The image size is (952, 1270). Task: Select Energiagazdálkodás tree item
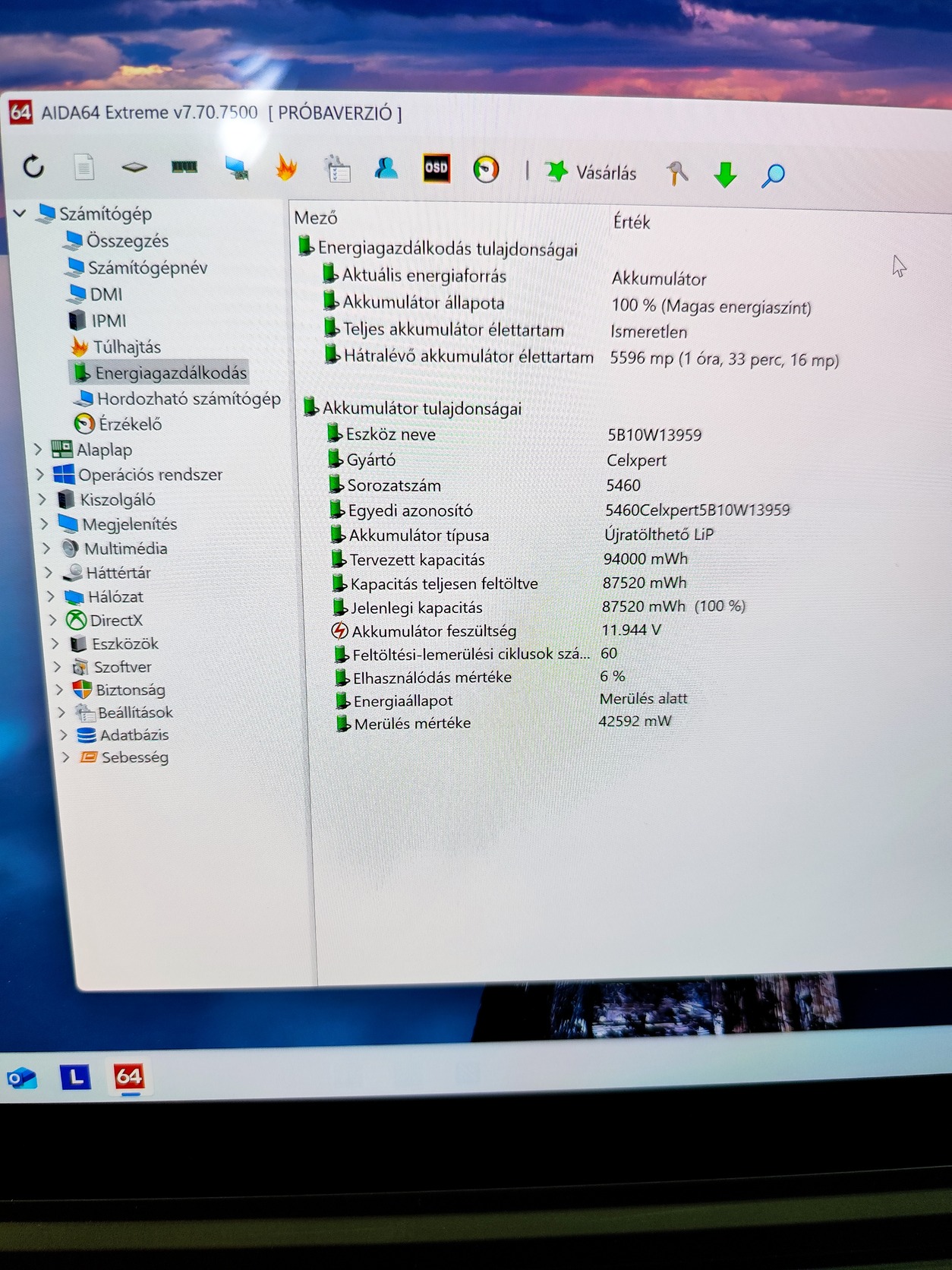pos(159,372)
